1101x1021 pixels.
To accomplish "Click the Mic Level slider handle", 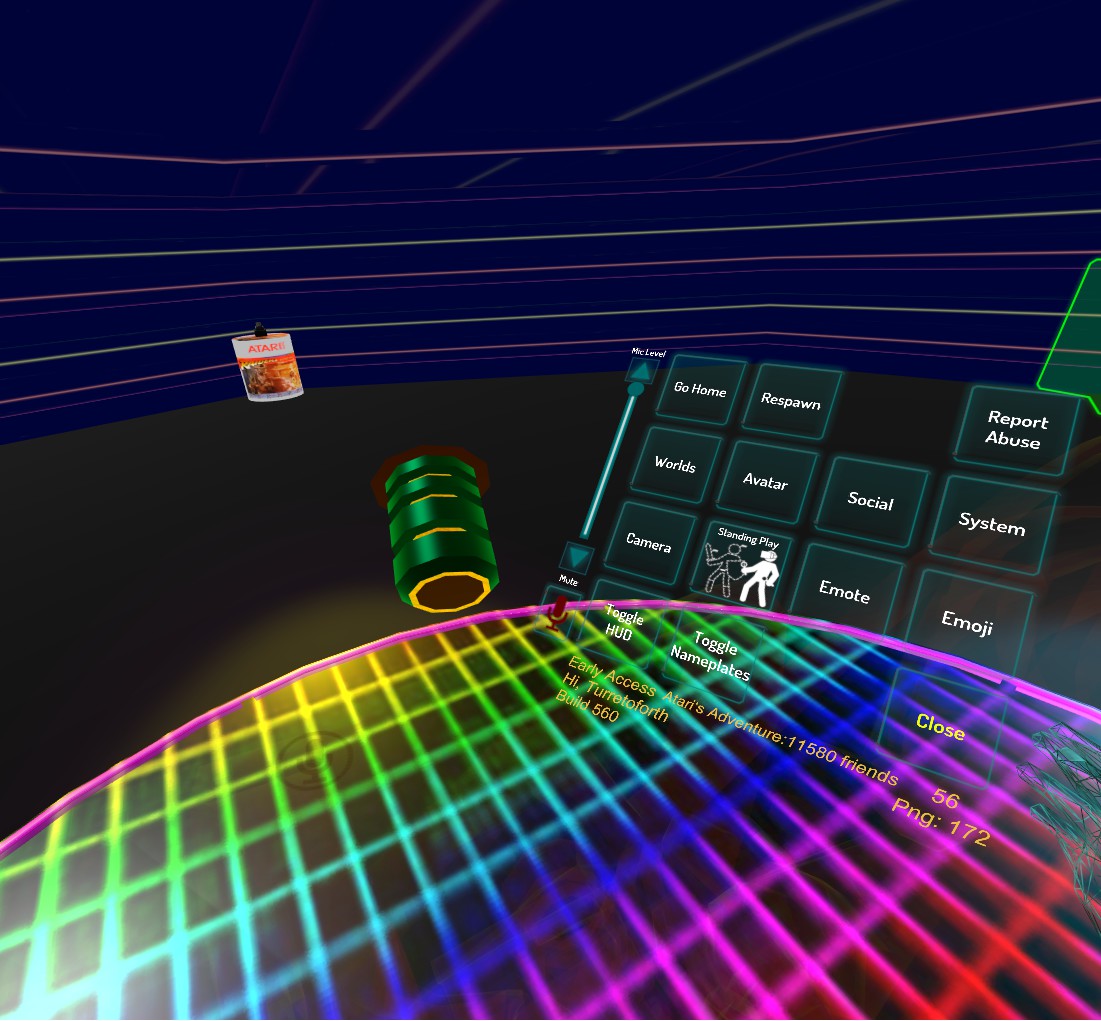I will coord(635,389).
